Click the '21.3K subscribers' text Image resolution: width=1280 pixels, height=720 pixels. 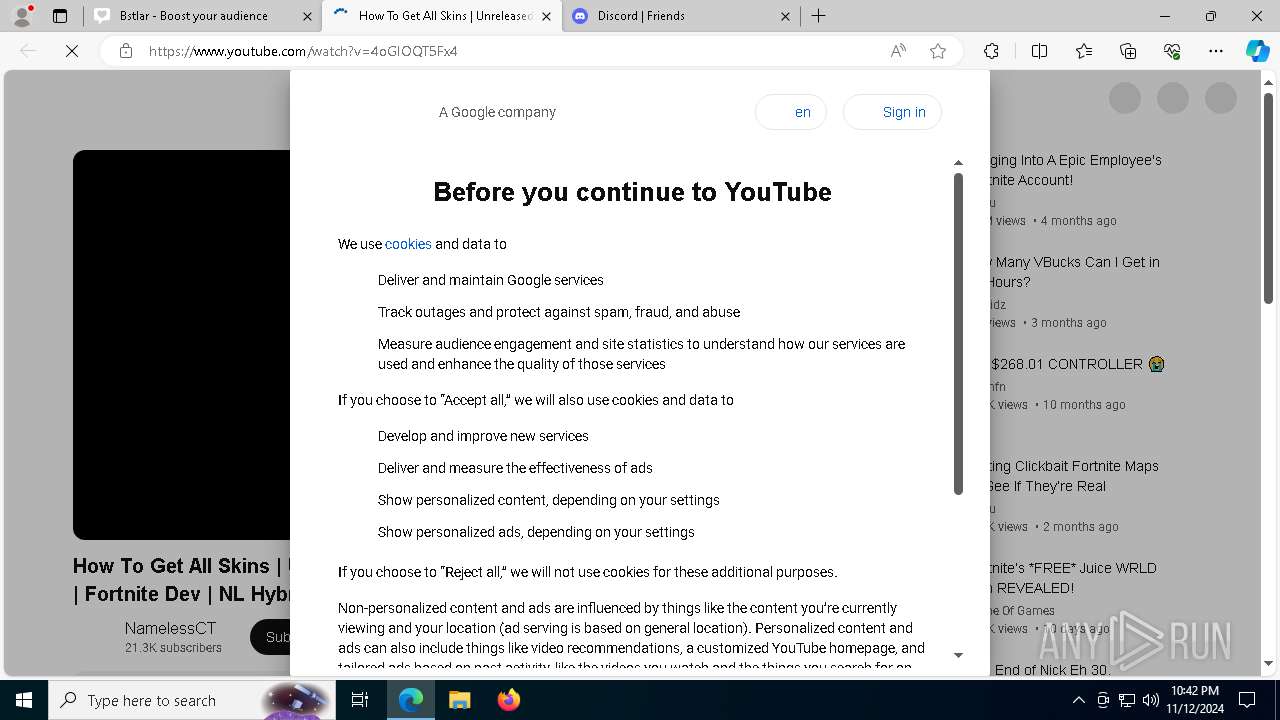click(x=173, y=648)
